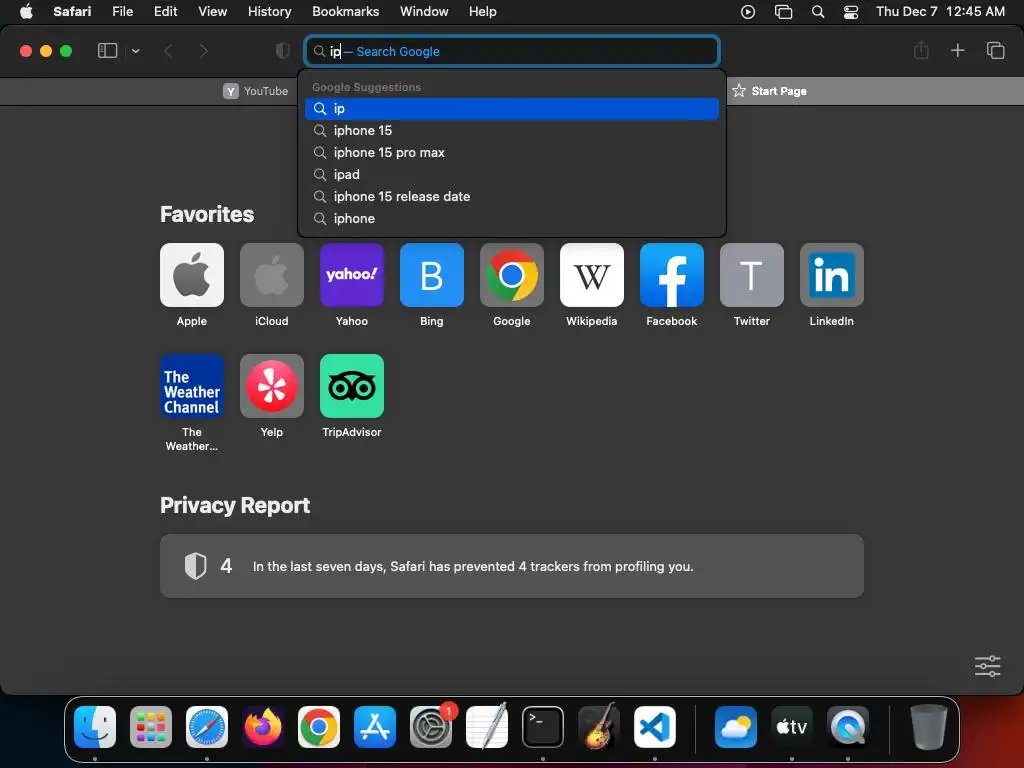
Task: Open GarageBand from the Dock
Action: [x=599, y=727]
